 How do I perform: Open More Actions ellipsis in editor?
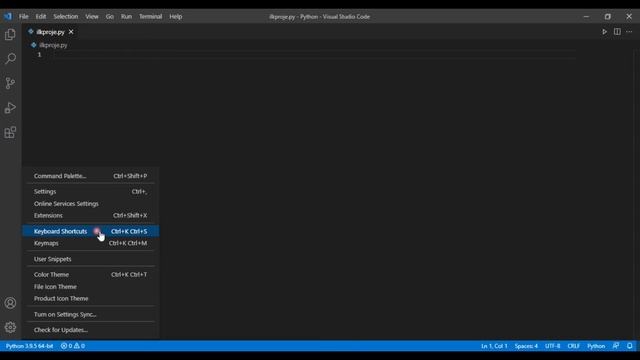(x=629, y=32)
